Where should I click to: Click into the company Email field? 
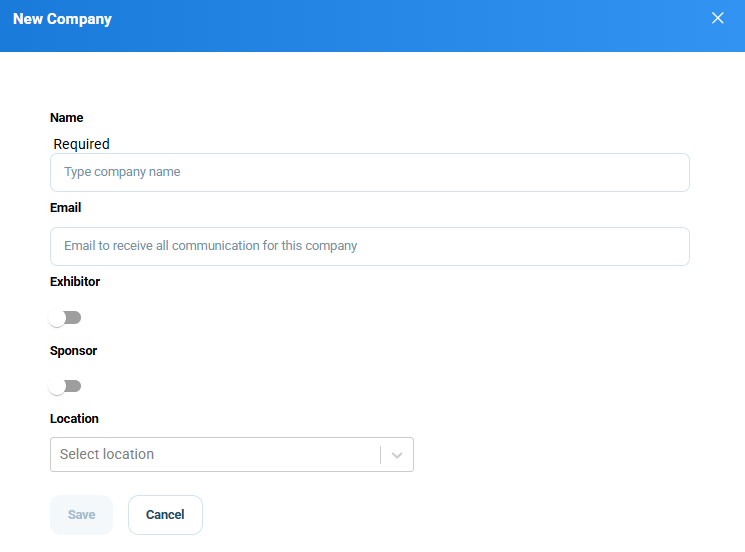pos(370,247)
